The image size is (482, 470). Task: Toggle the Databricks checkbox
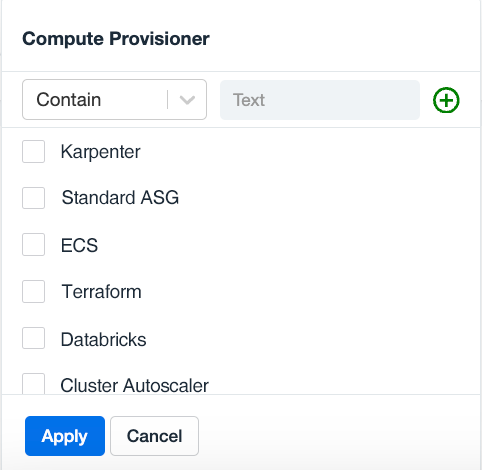pyautogui.click(x=33, y=338)
